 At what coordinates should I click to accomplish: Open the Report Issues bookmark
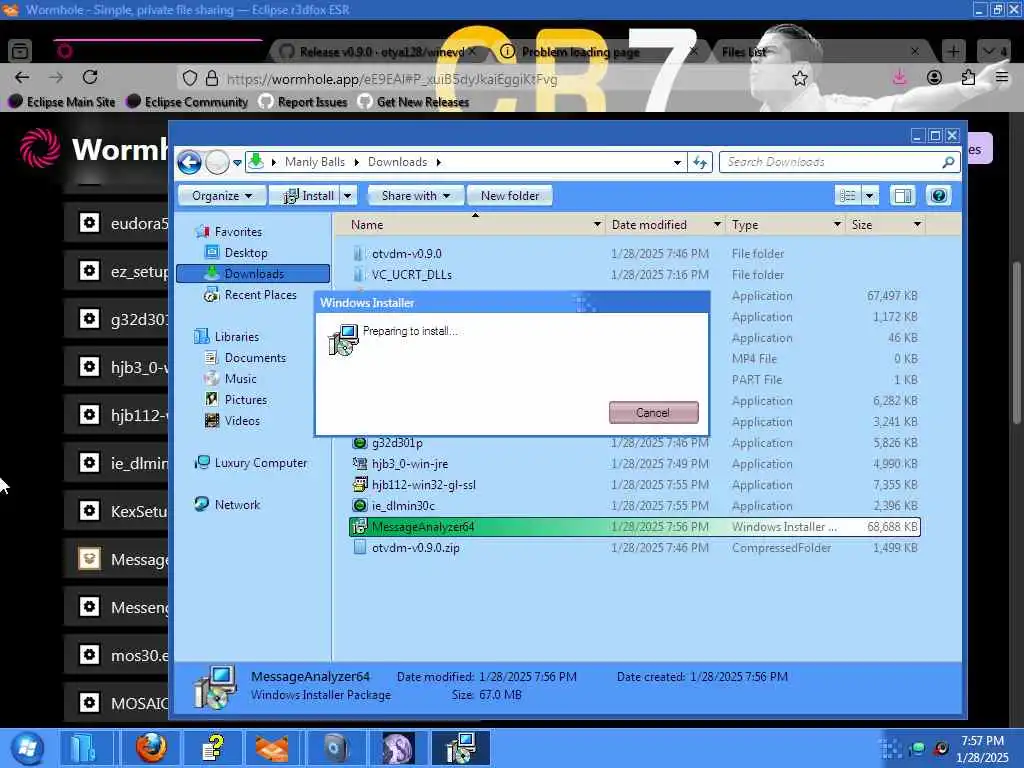pos(303,102)
